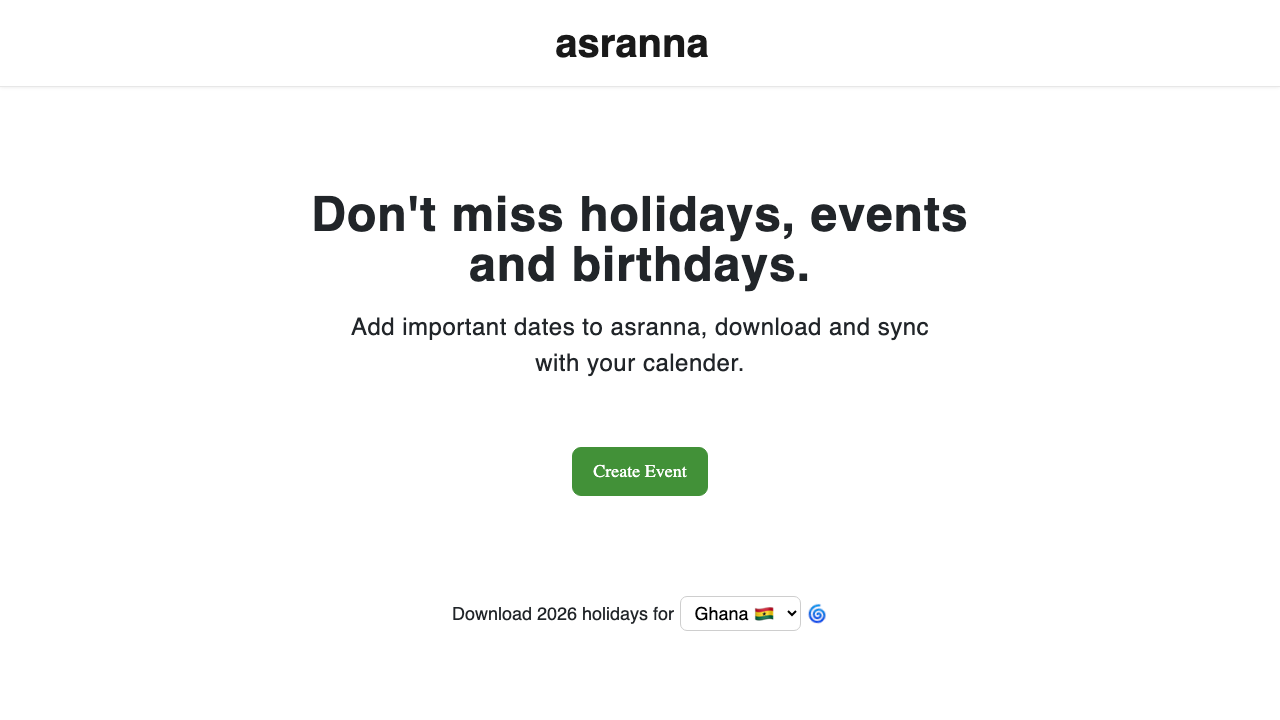Screen dimensions: 1280x720
Task: Start the holidays download via cyclone icon
Action: click(817, 614)
